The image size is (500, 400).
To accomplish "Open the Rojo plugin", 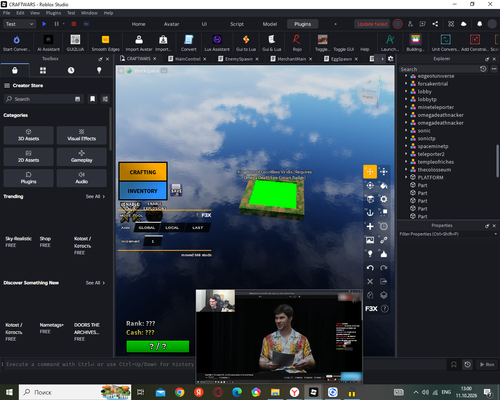I will pyautogui.click(x=297, y=43).
